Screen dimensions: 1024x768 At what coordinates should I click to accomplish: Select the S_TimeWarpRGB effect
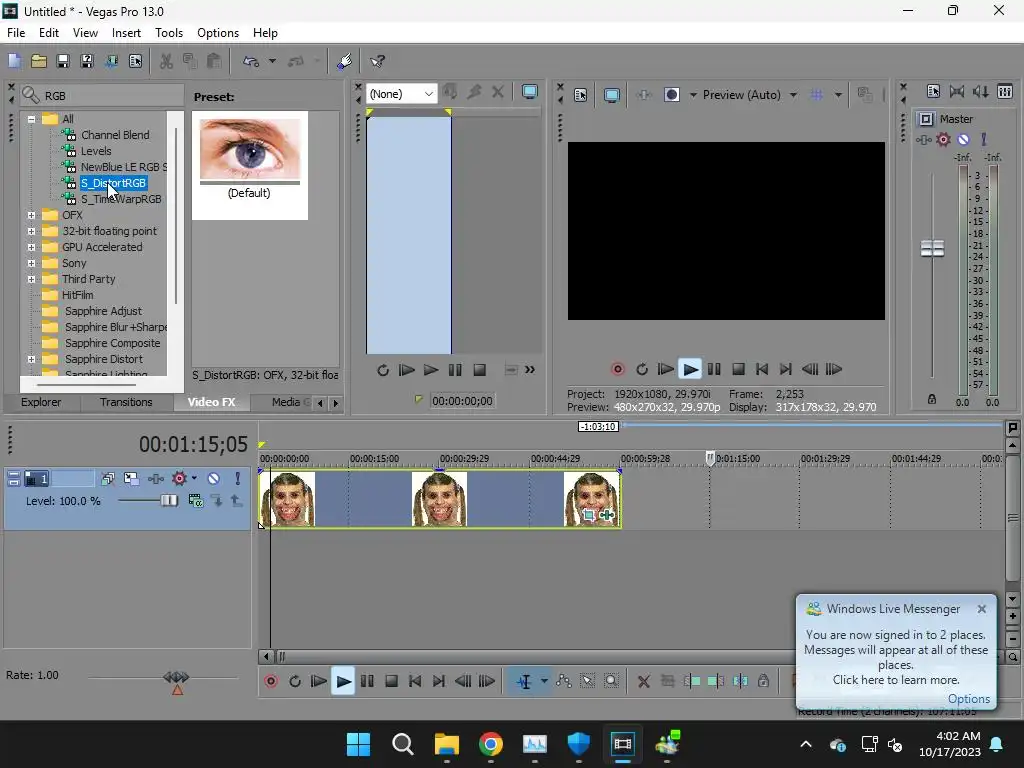[x=121, y=199]
